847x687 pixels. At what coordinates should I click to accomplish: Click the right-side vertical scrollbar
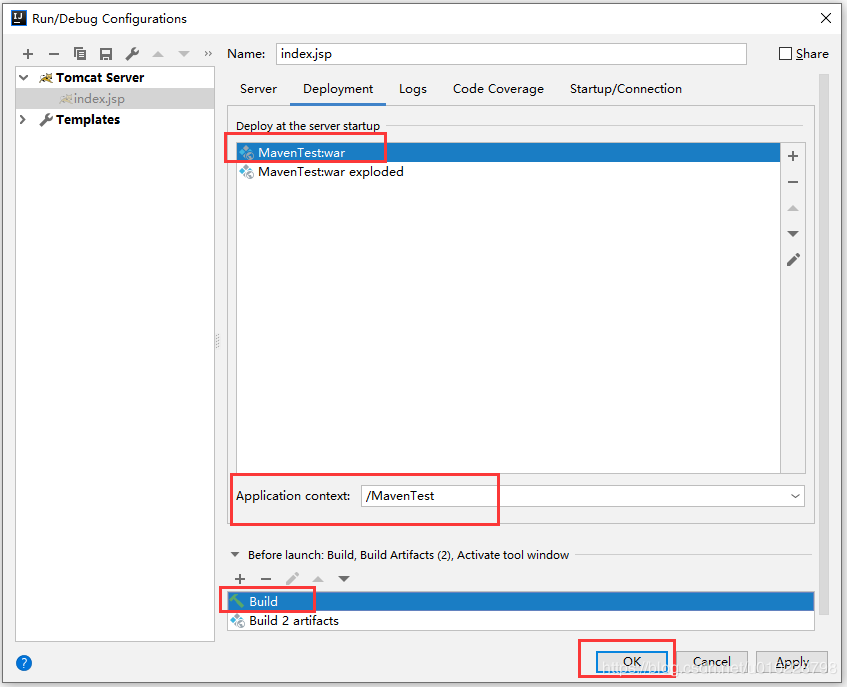823,344
